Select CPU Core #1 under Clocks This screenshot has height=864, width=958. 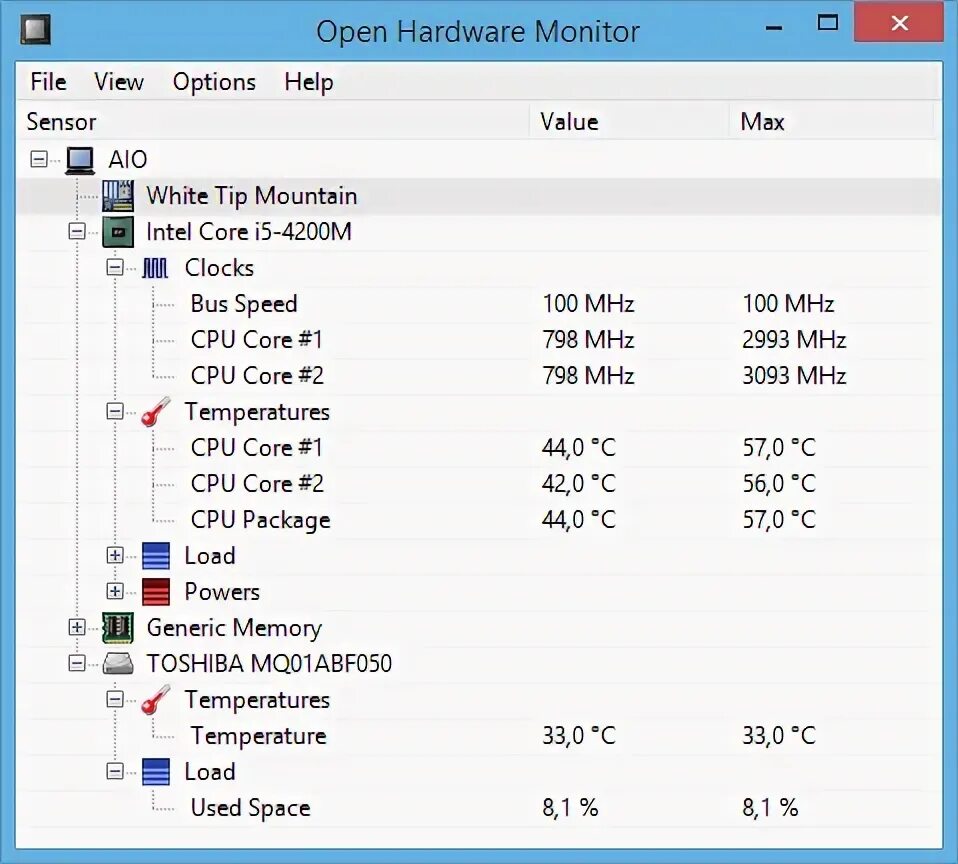coord(478,340)
